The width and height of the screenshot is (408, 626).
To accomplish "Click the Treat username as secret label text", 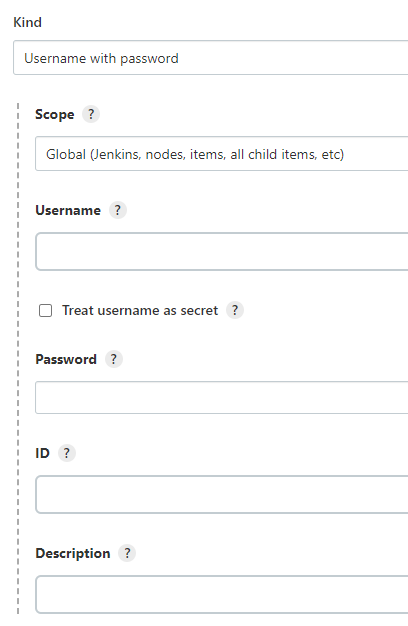I will [x=140, y=310].
